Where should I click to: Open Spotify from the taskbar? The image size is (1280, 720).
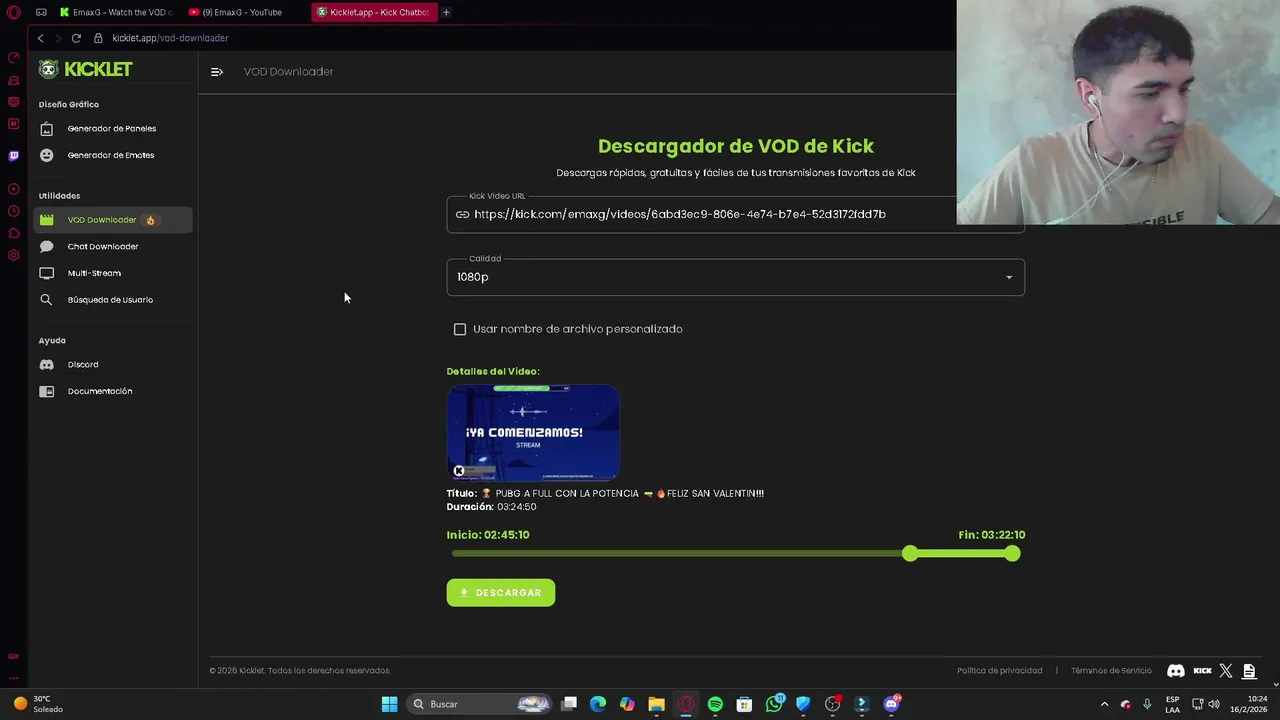[x=715, y=704]
